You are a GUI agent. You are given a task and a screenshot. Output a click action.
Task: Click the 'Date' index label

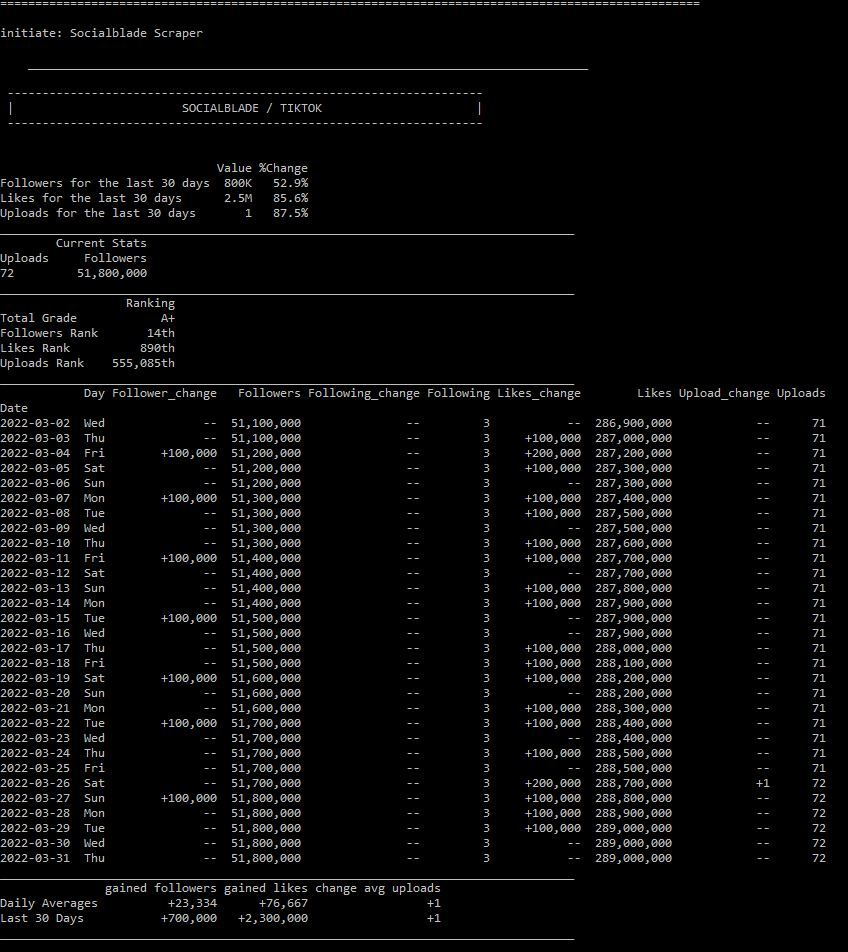tap(14, 408)
